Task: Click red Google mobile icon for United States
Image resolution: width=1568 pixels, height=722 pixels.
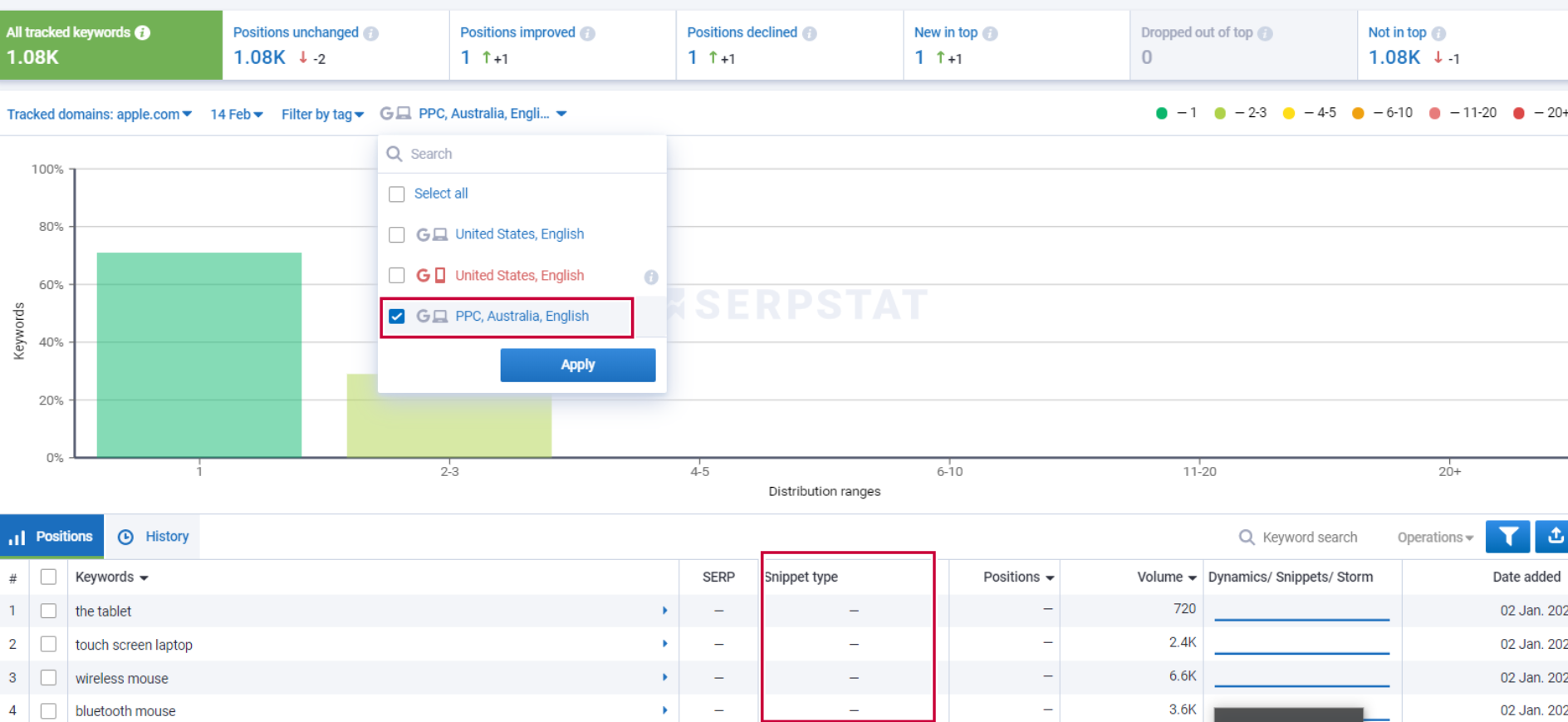Action: (431, 275)
